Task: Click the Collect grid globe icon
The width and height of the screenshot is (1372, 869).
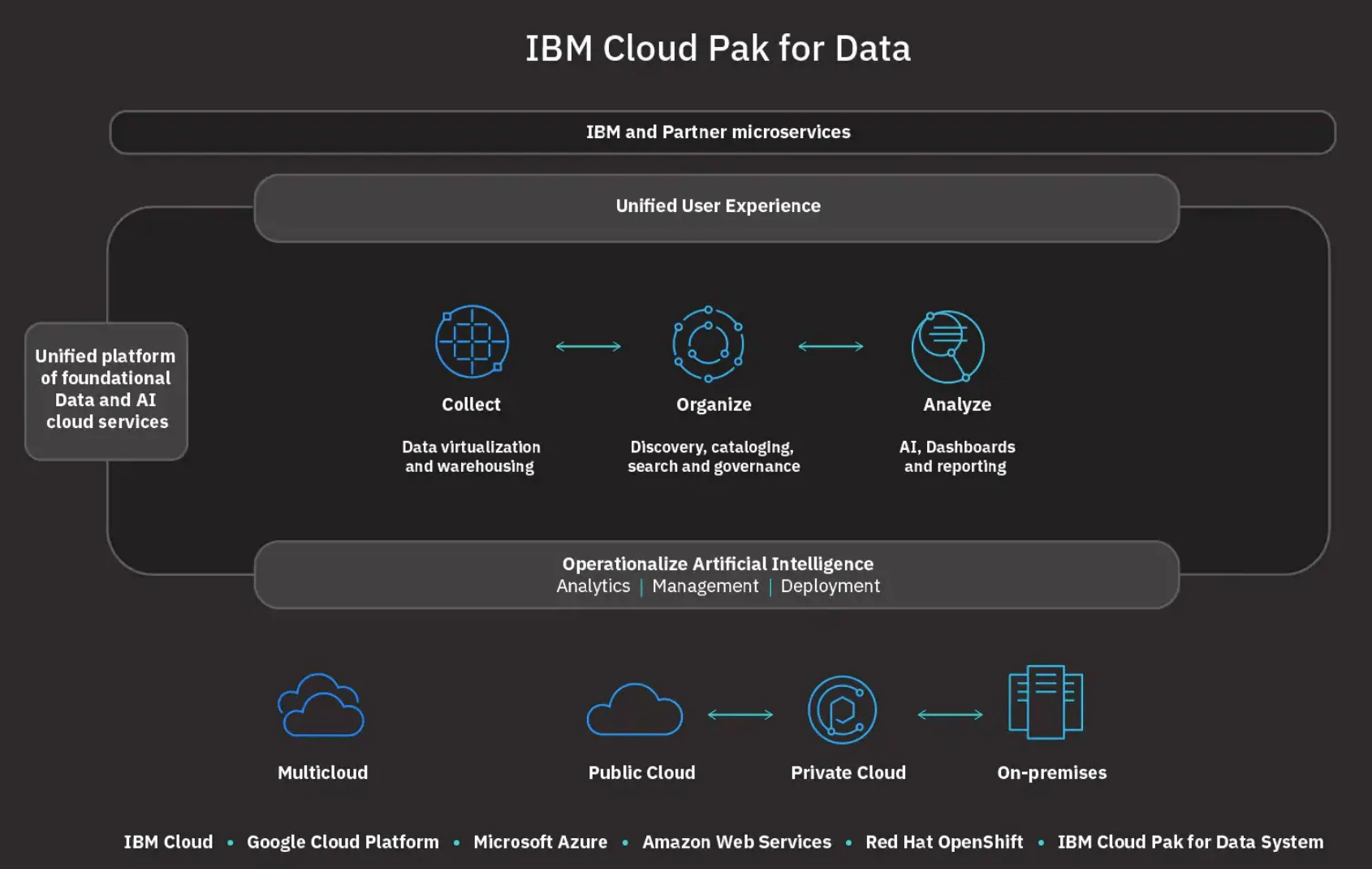Action: pyautogui.click(x=472, y=342)
